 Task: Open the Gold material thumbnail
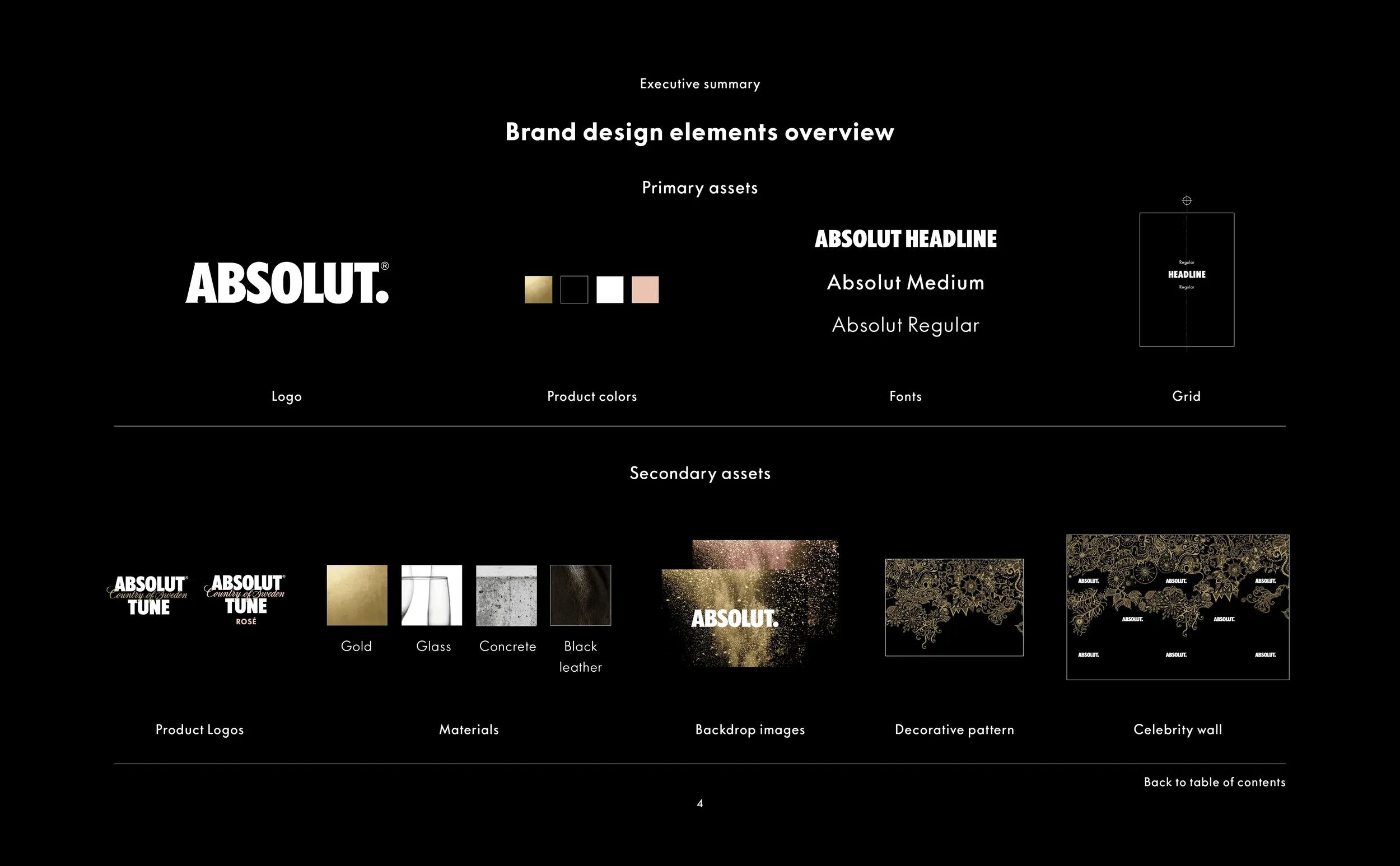point(357,595)
